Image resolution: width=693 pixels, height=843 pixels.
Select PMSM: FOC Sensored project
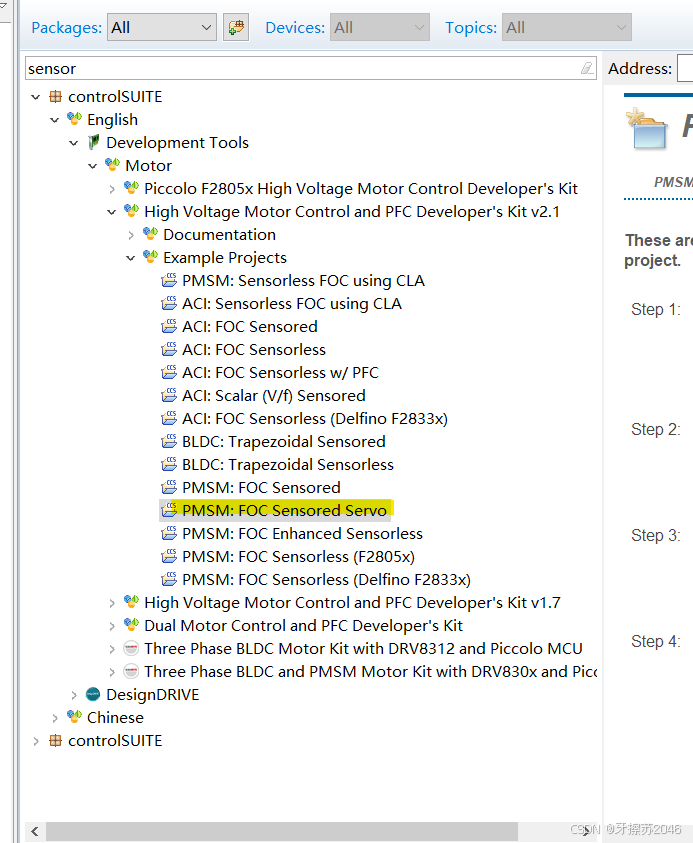pyautogui.click(x=261, y=488)
